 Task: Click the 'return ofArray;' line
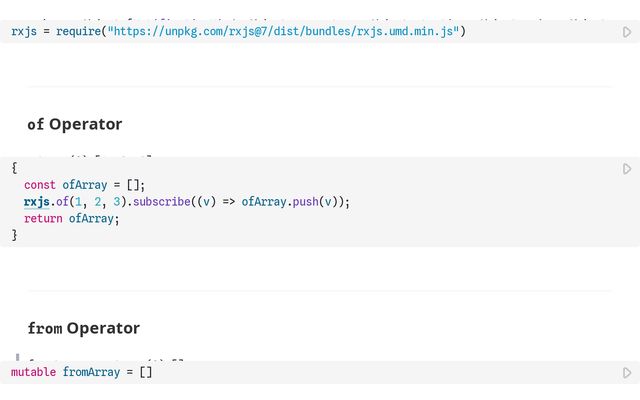[71, 219]
